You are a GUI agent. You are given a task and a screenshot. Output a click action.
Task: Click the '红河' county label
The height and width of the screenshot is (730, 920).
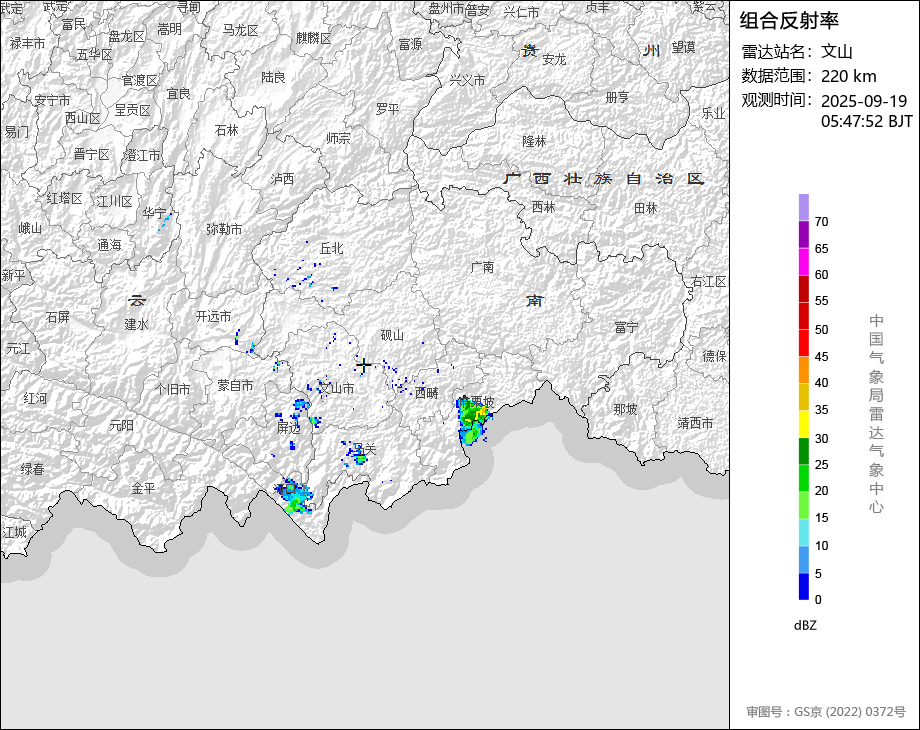[x=35, y=398]
